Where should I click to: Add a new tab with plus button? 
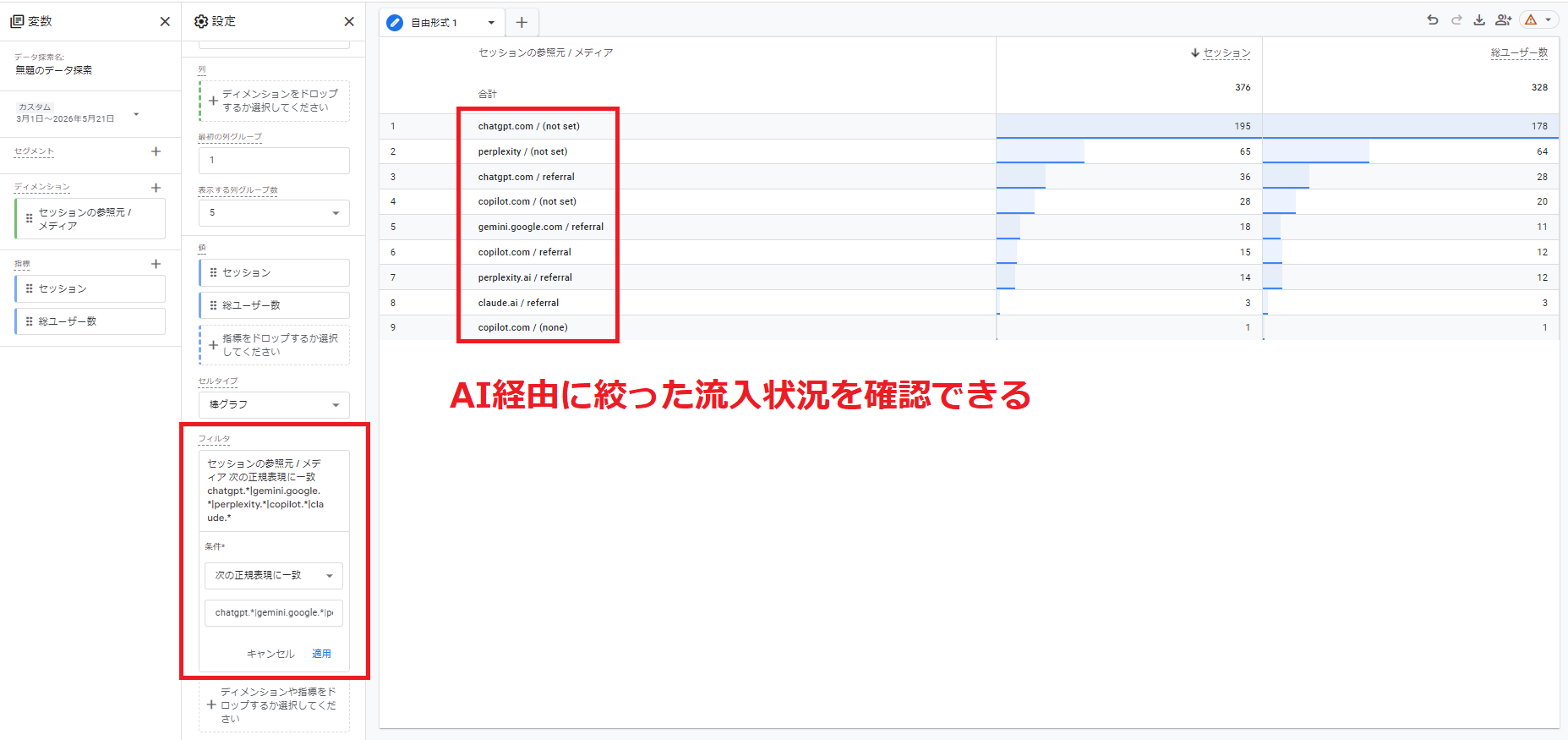click(522, 23)
